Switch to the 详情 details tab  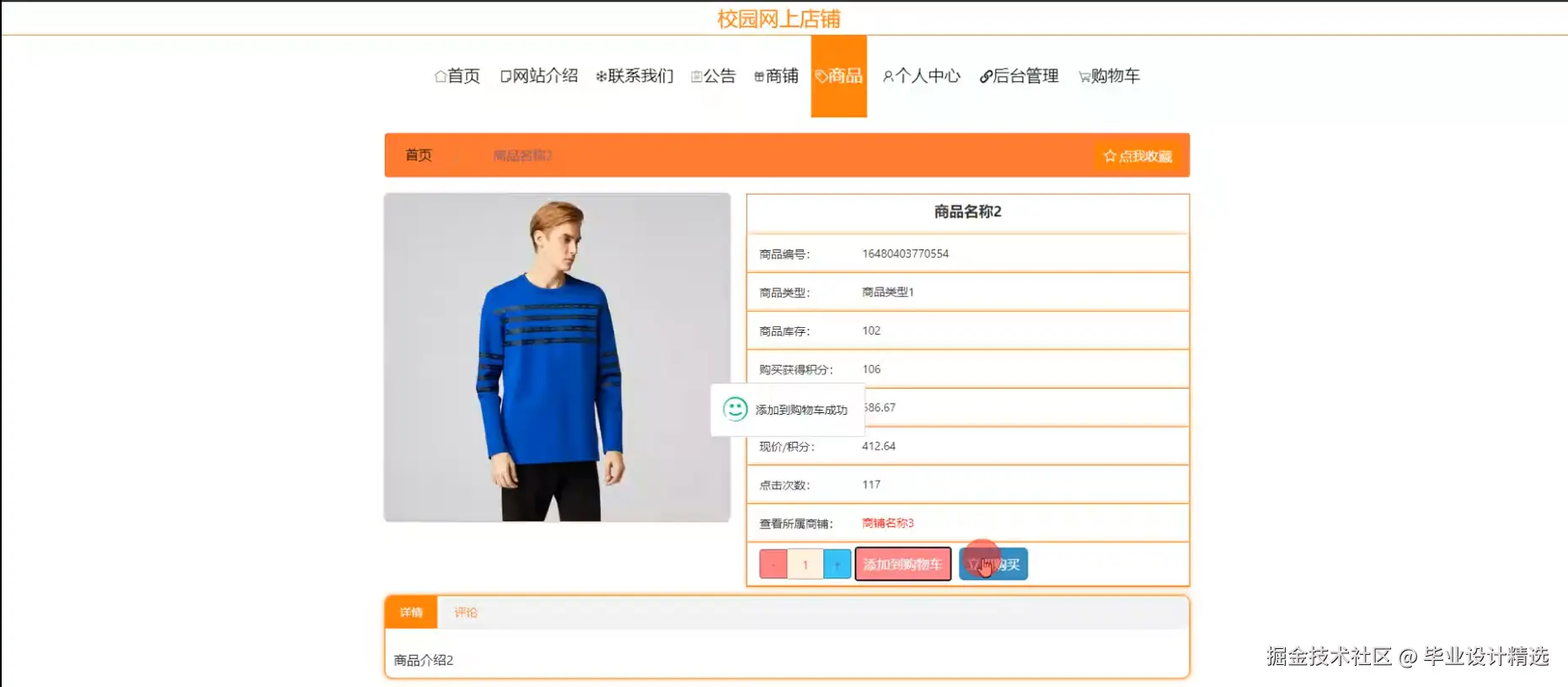tap(411, 612)
